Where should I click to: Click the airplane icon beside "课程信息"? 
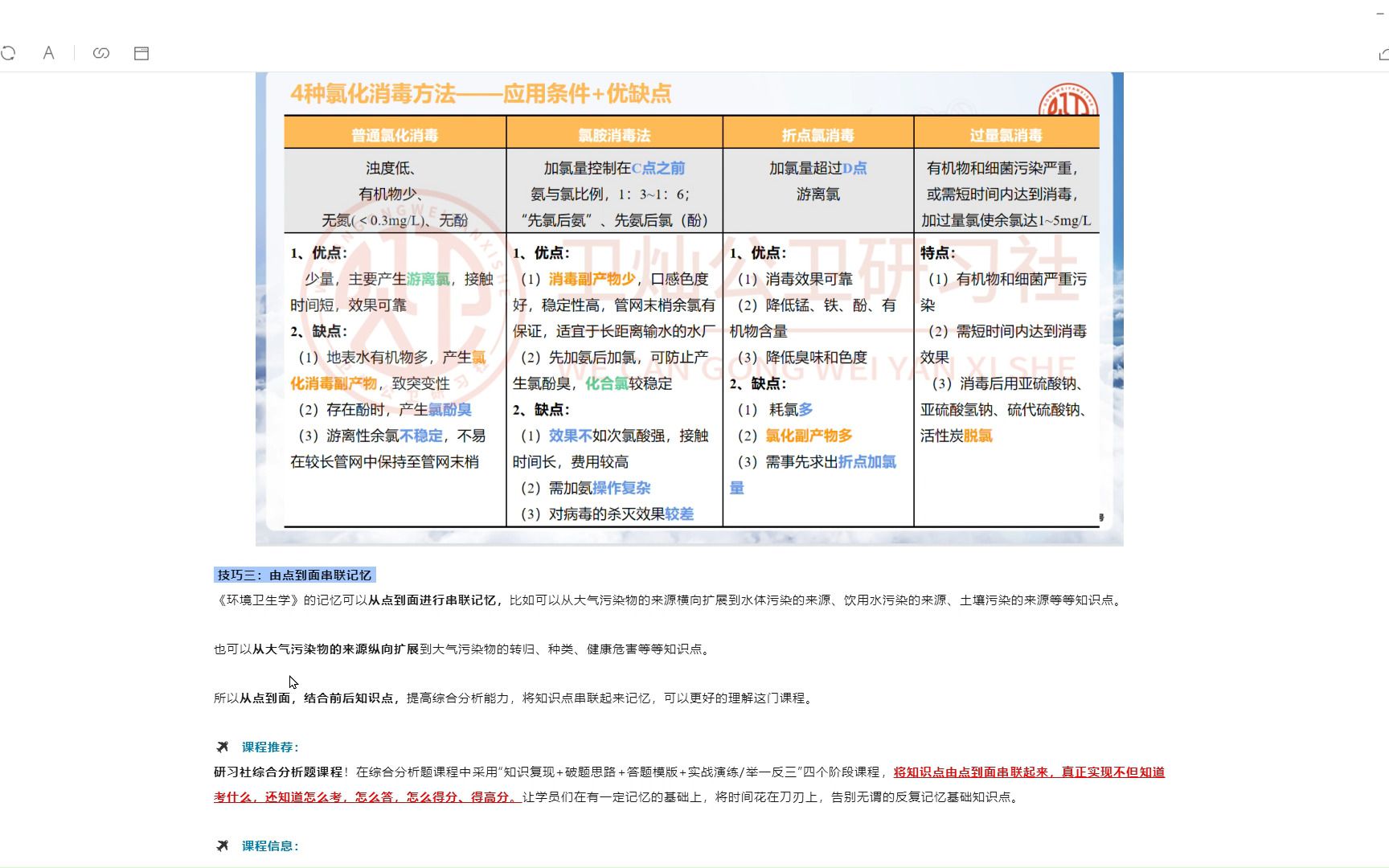223,846
